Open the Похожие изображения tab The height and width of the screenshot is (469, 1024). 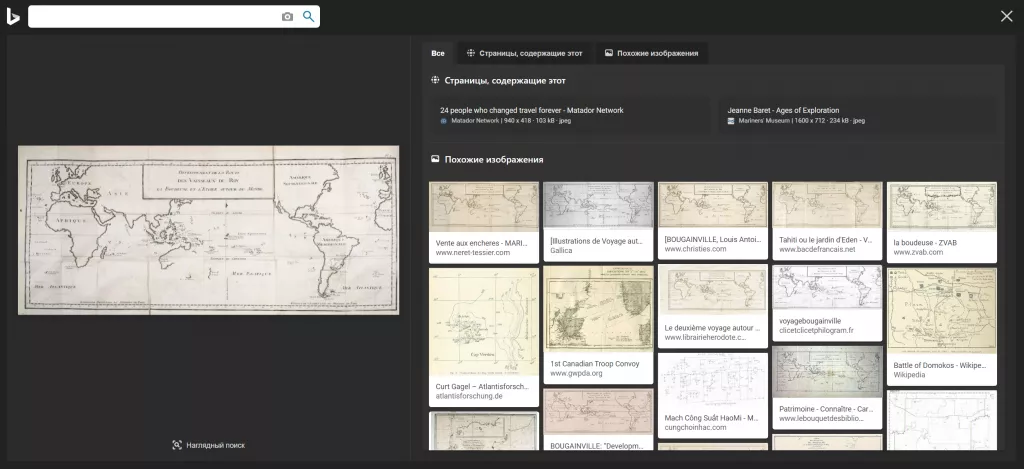coord(652,53)
